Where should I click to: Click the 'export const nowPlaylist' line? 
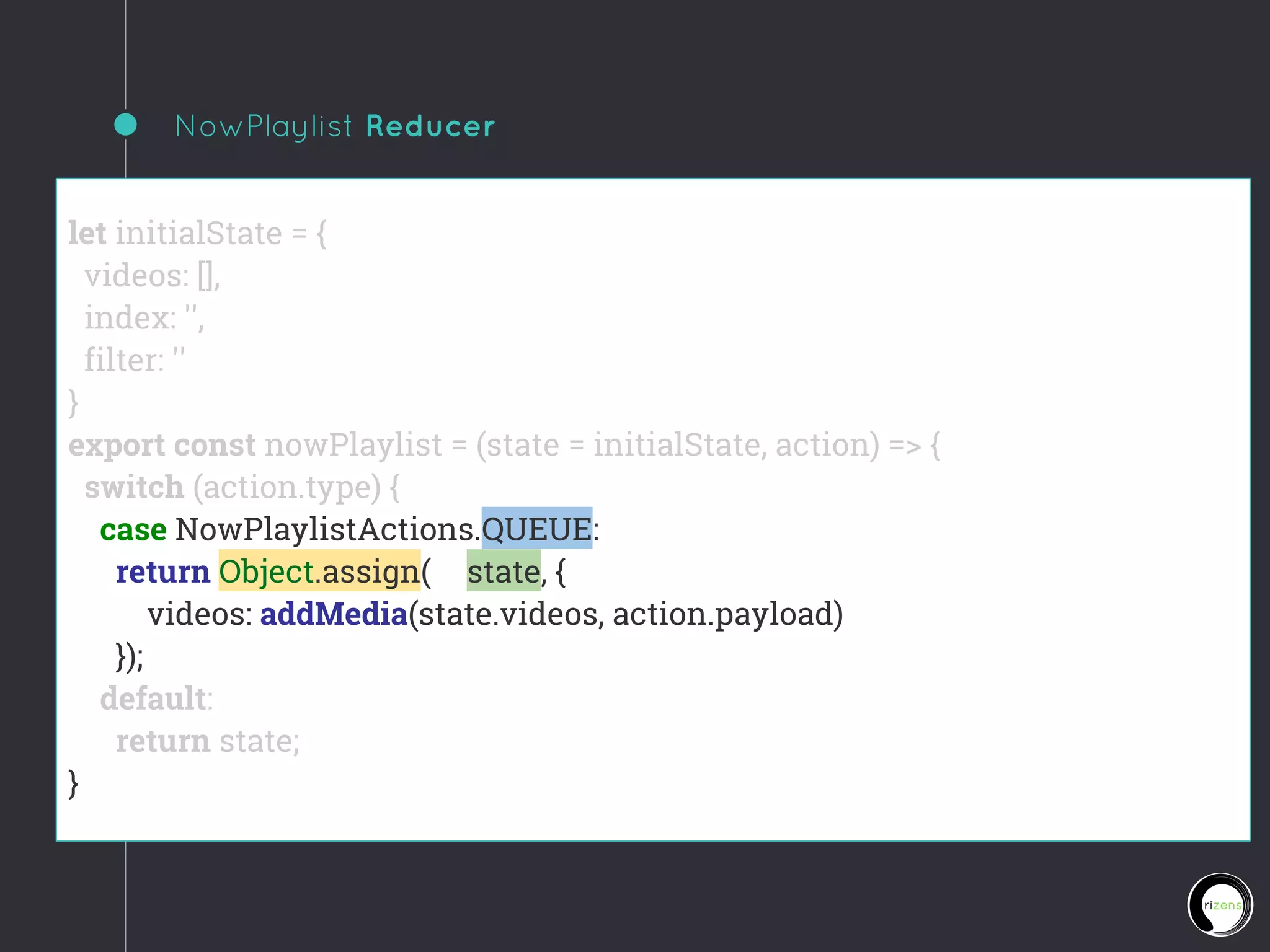[505, 445]
